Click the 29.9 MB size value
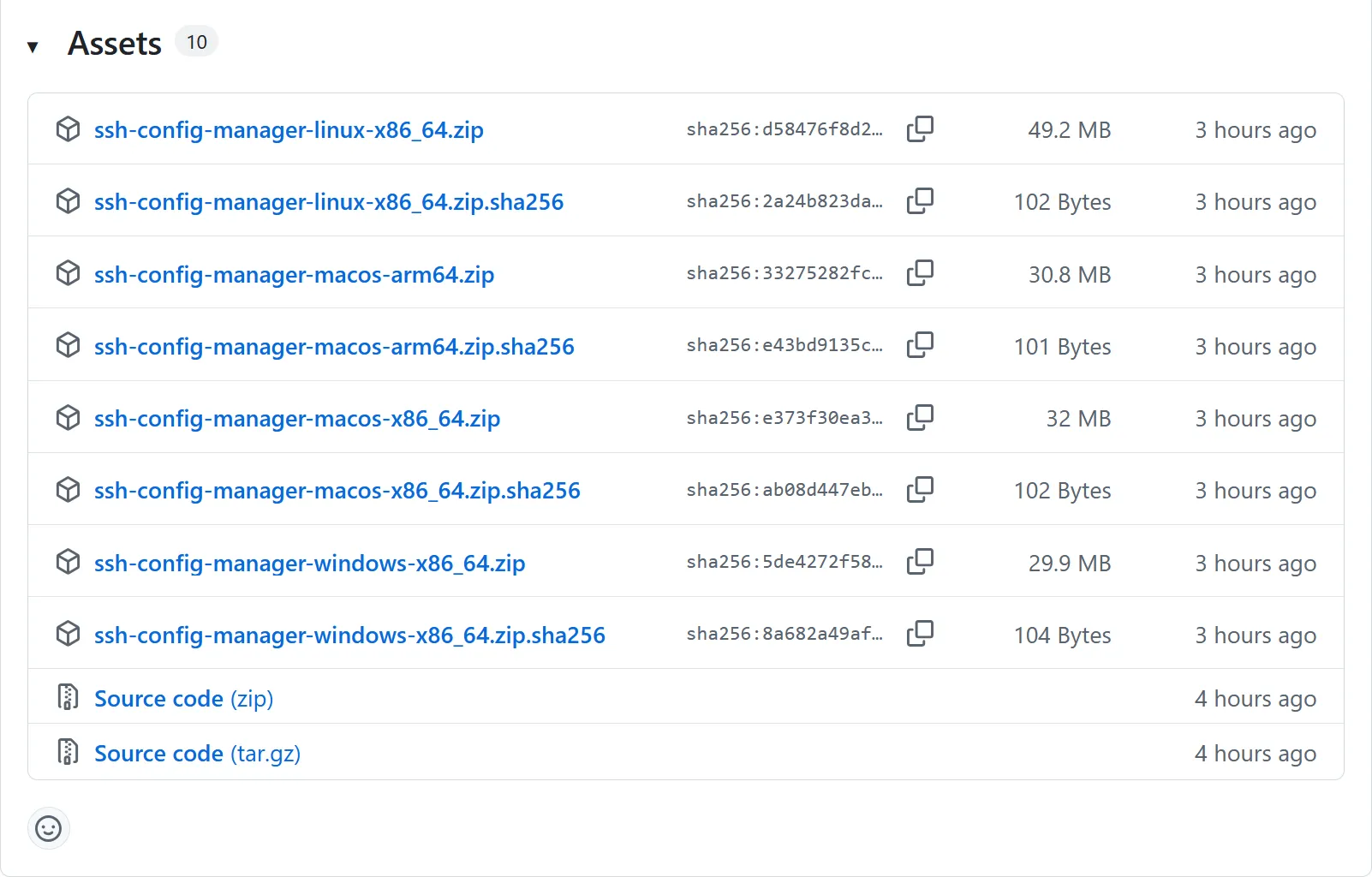Image resolution: width=1372 pixels, height=877 pixels. pyautogui.click(x=1070, y=564)
